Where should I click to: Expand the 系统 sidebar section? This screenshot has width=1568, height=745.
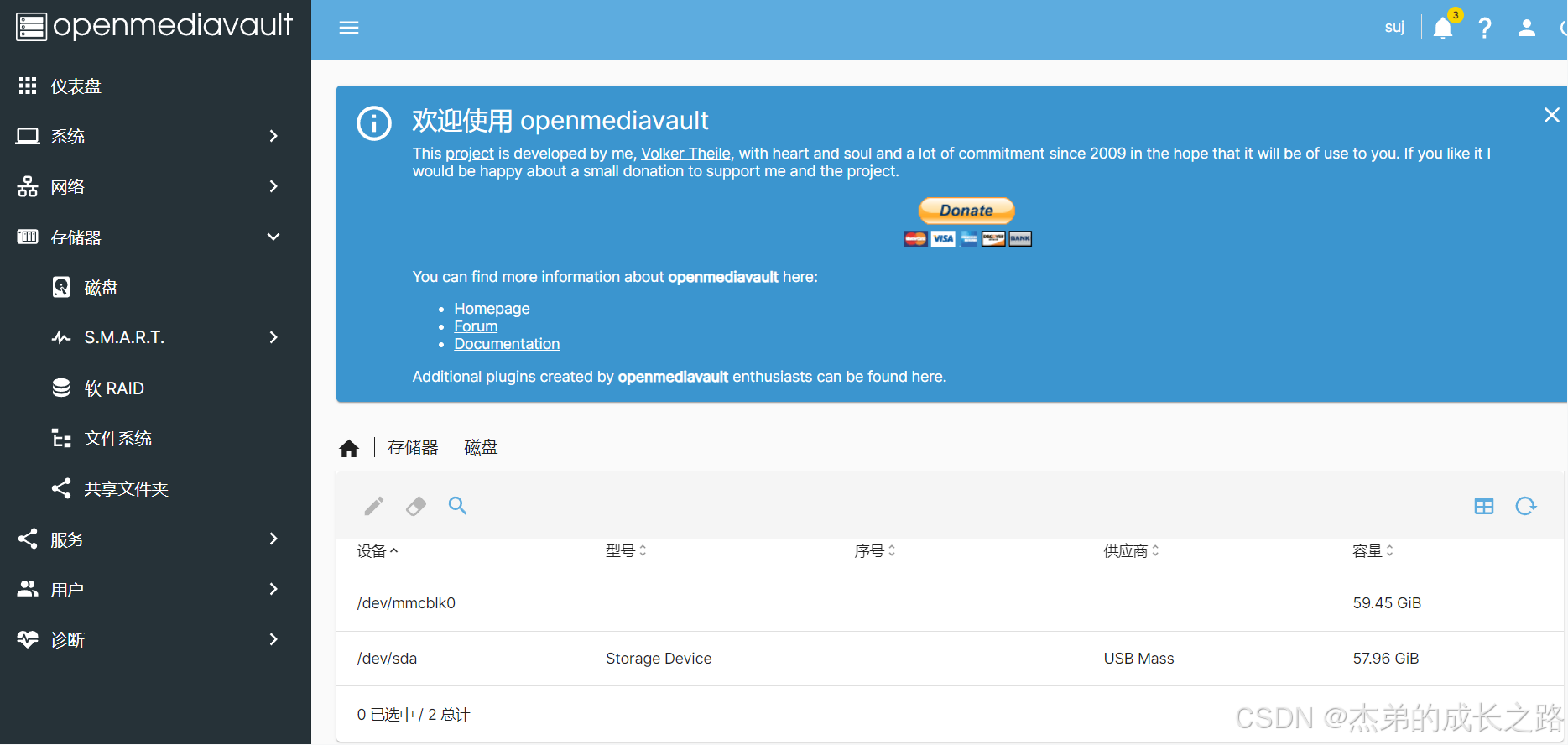155,136
